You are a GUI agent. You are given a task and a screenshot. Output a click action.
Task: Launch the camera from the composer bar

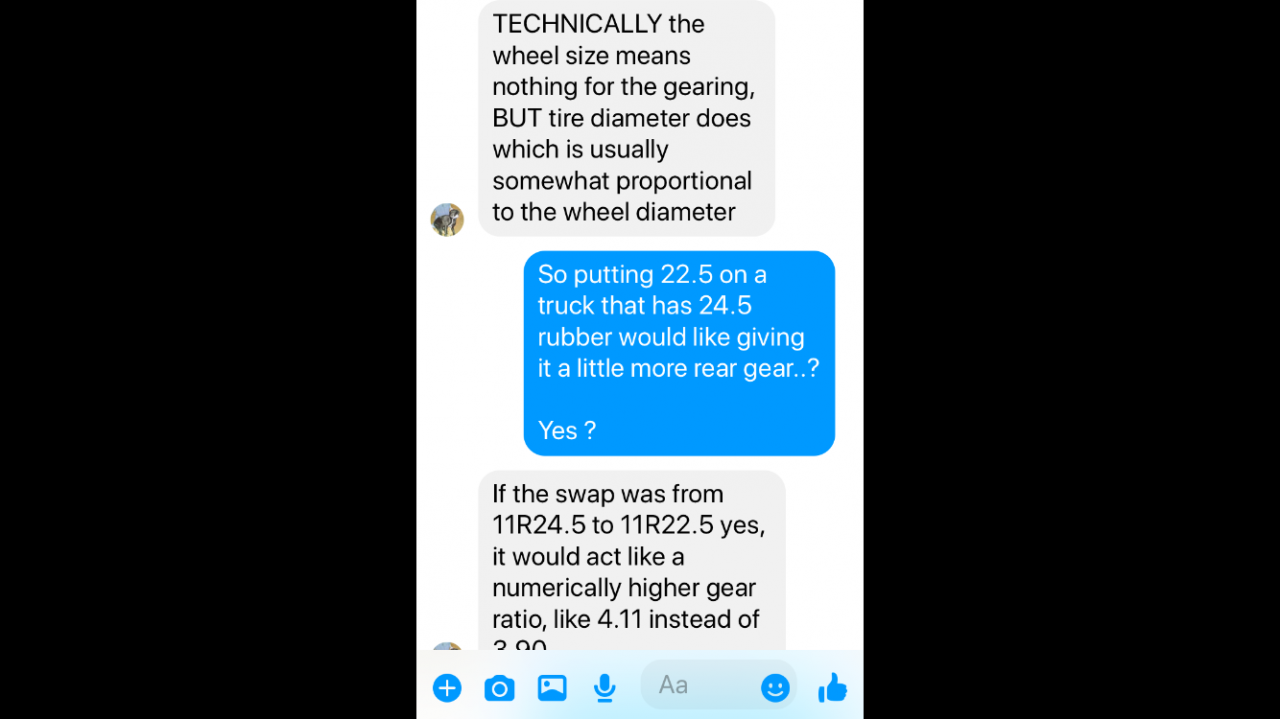pyautogui.click(x=499, y=688)
